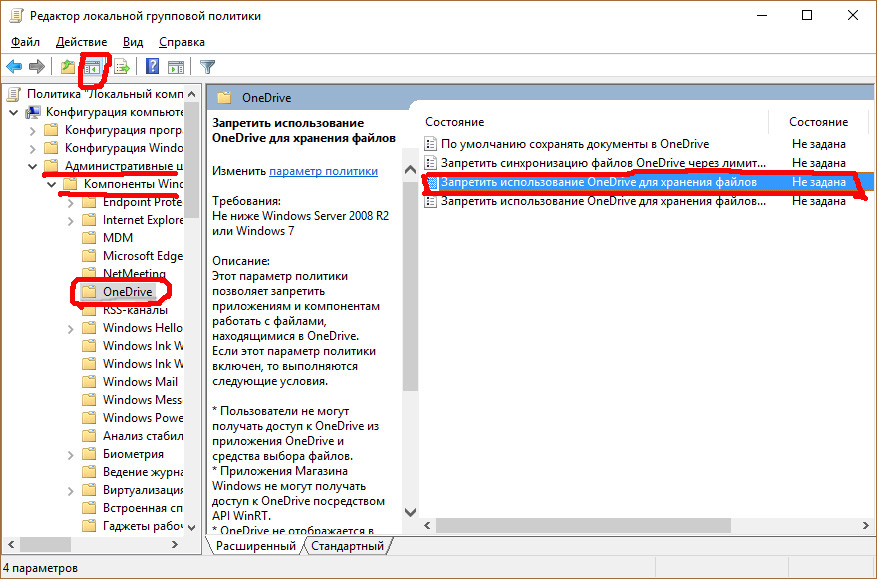Select the Microsoft Edge folder

click(x=143, y=256)
